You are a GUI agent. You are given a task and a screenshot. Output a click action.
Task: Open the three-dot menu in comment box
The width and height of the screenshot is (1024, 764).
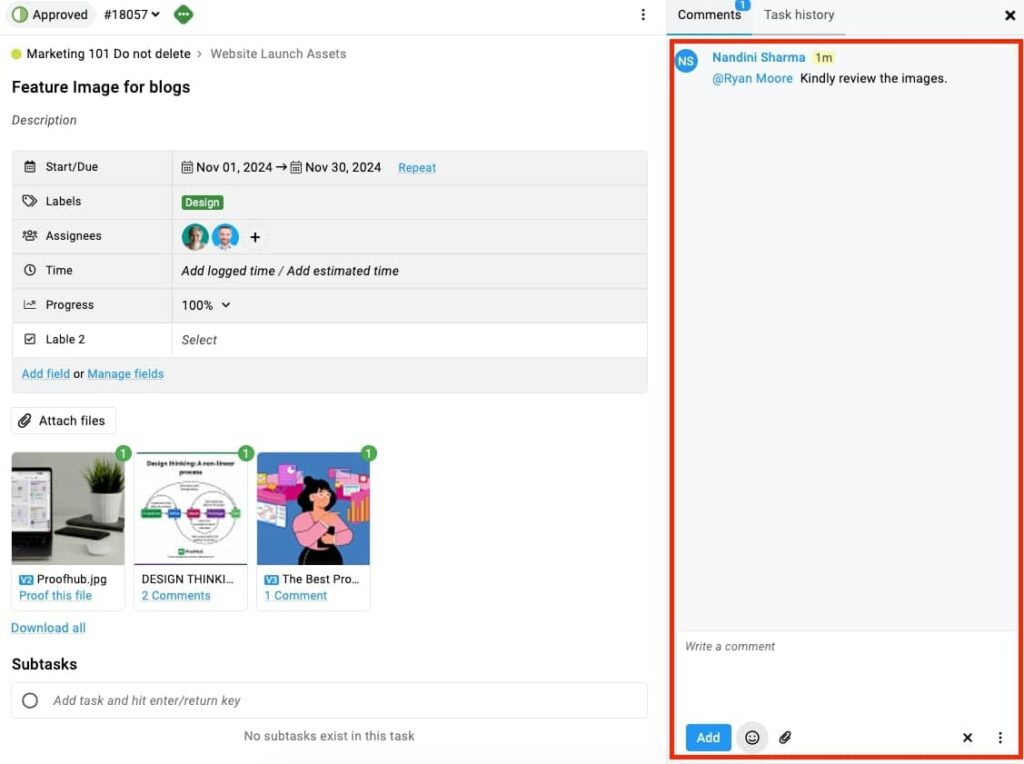tap(1001, 737)
